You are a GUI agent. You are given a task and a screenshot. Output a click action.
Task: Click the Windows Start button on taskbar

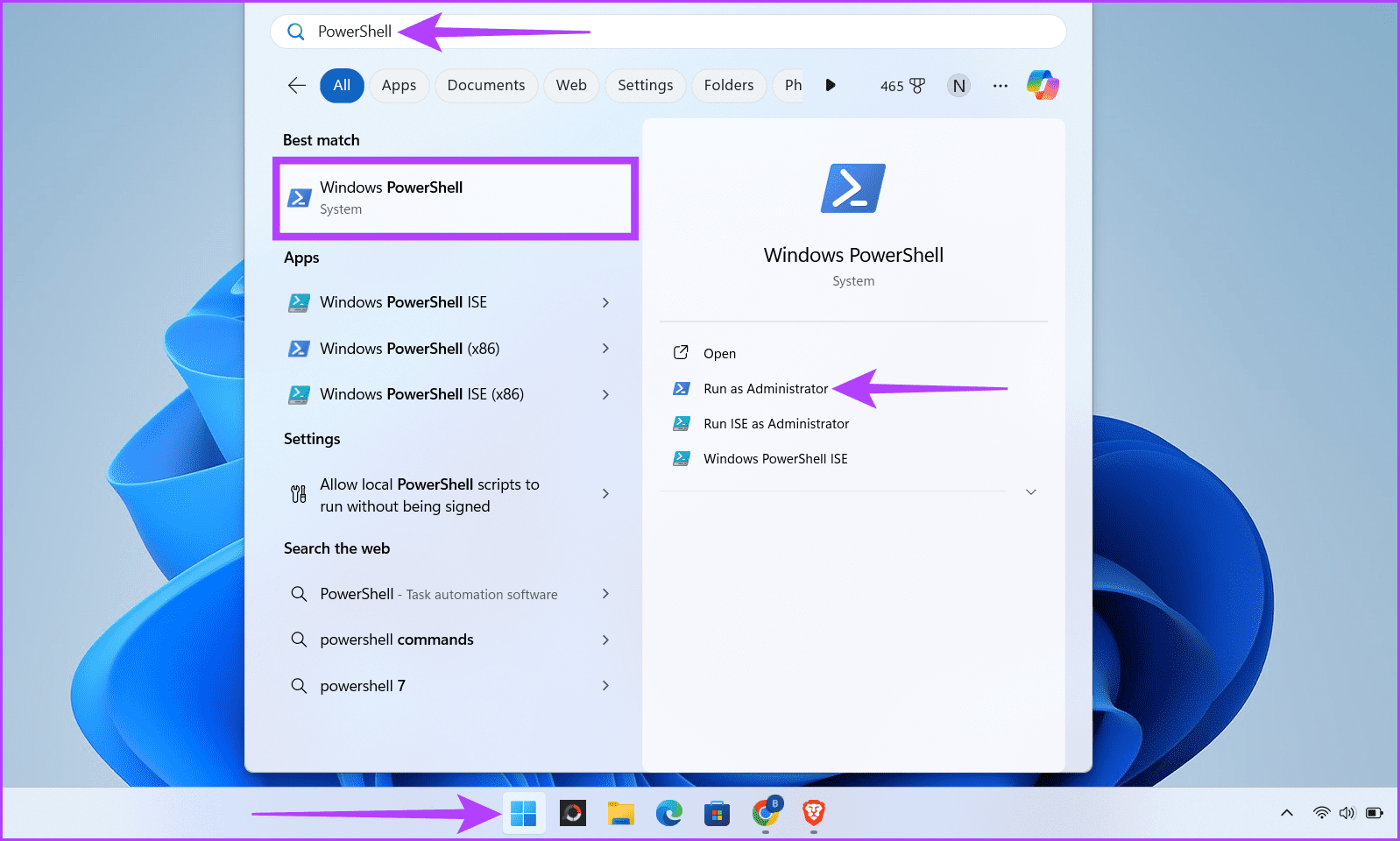pyautogui.click(x=524, y=813)
